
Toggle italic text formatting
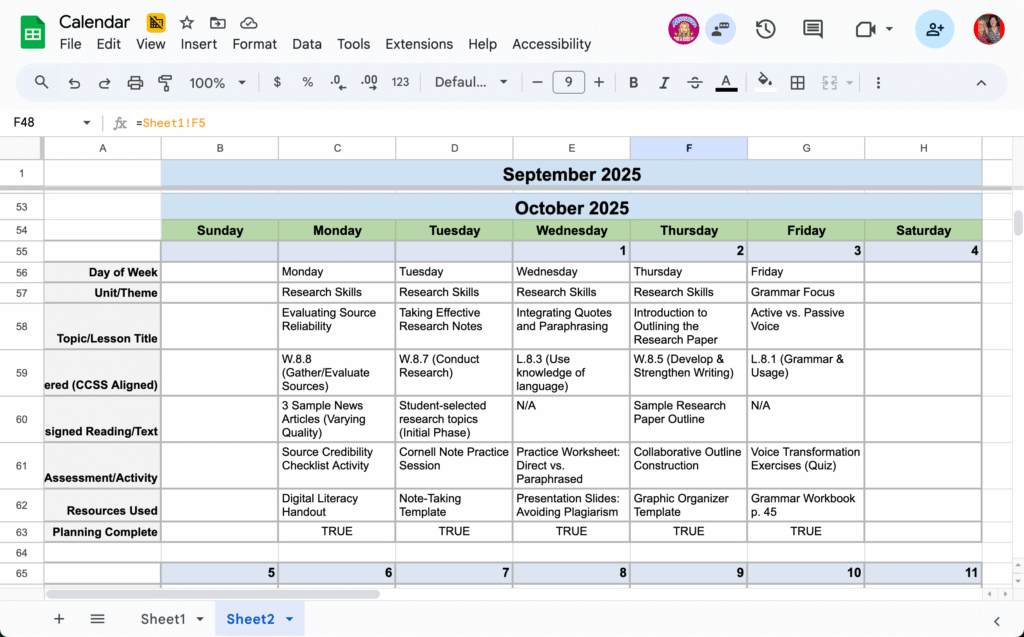click(x=663, y=83)
